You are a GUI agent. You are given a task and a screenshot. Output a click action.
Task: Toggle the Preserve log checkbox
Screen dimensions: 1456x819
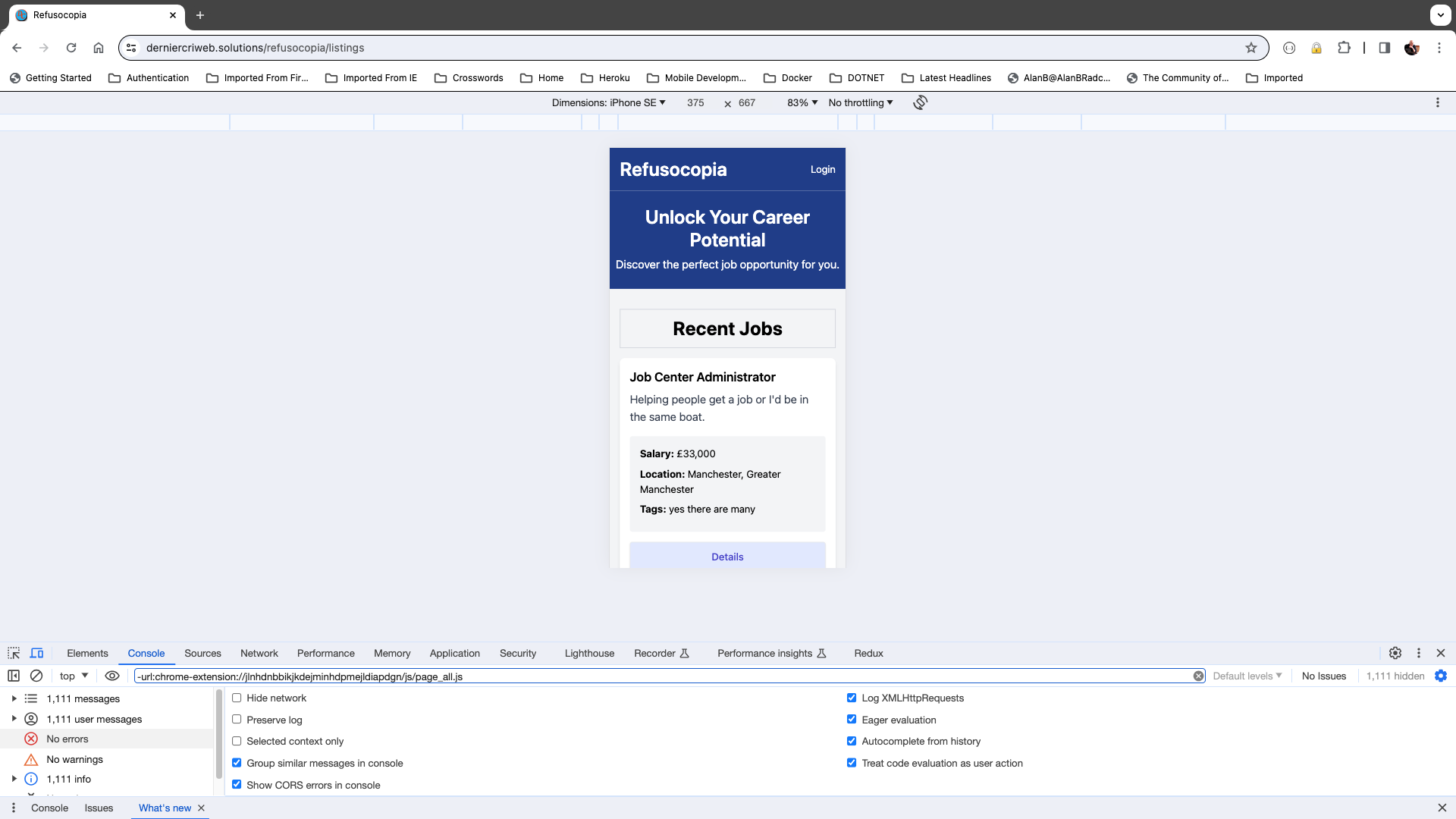click(237, 720)
